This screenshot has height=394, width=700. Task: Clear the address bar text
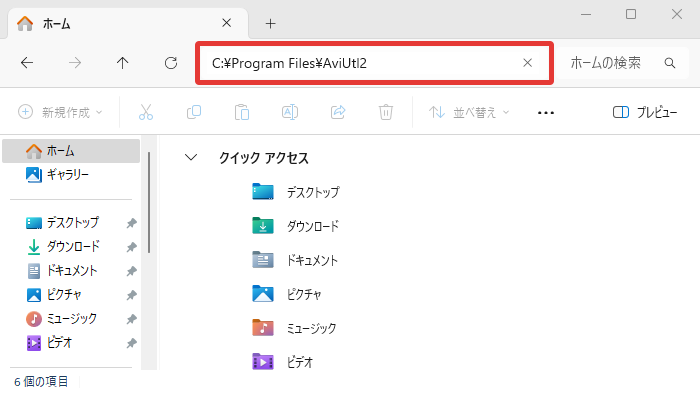pyautogui.click(x=527, y=63)
